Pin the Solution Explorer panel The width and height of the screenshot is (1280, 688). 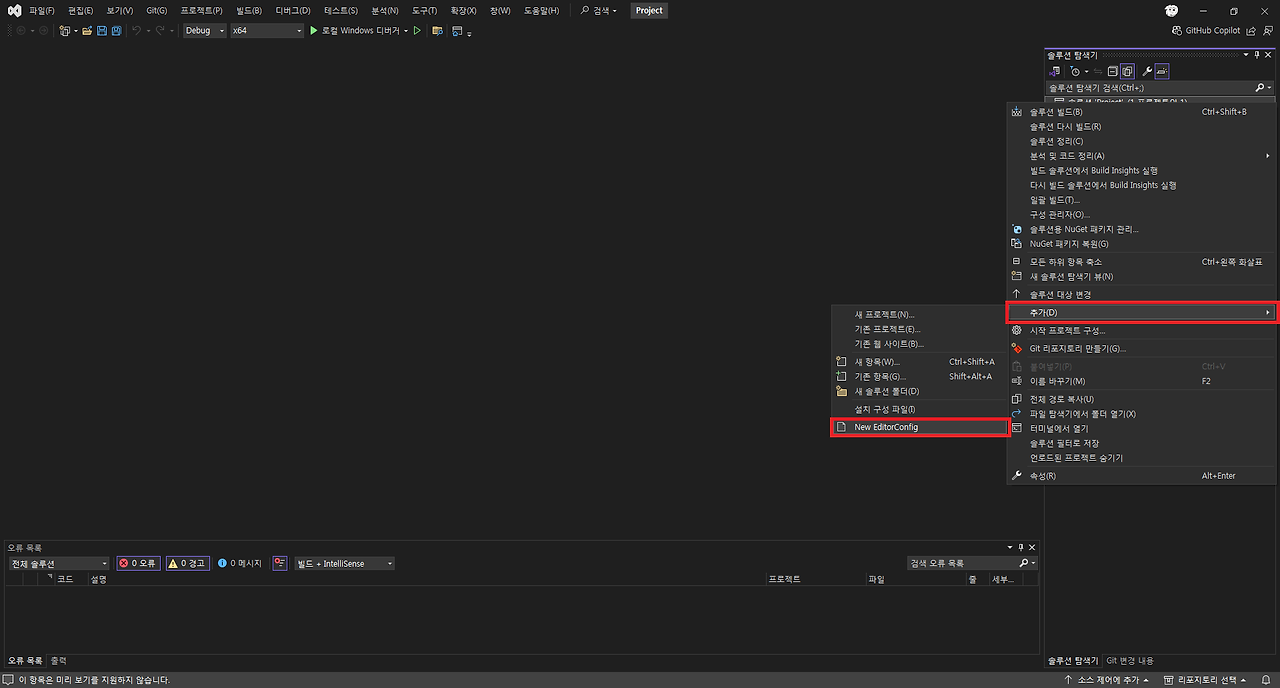(x=1256, y=55)
